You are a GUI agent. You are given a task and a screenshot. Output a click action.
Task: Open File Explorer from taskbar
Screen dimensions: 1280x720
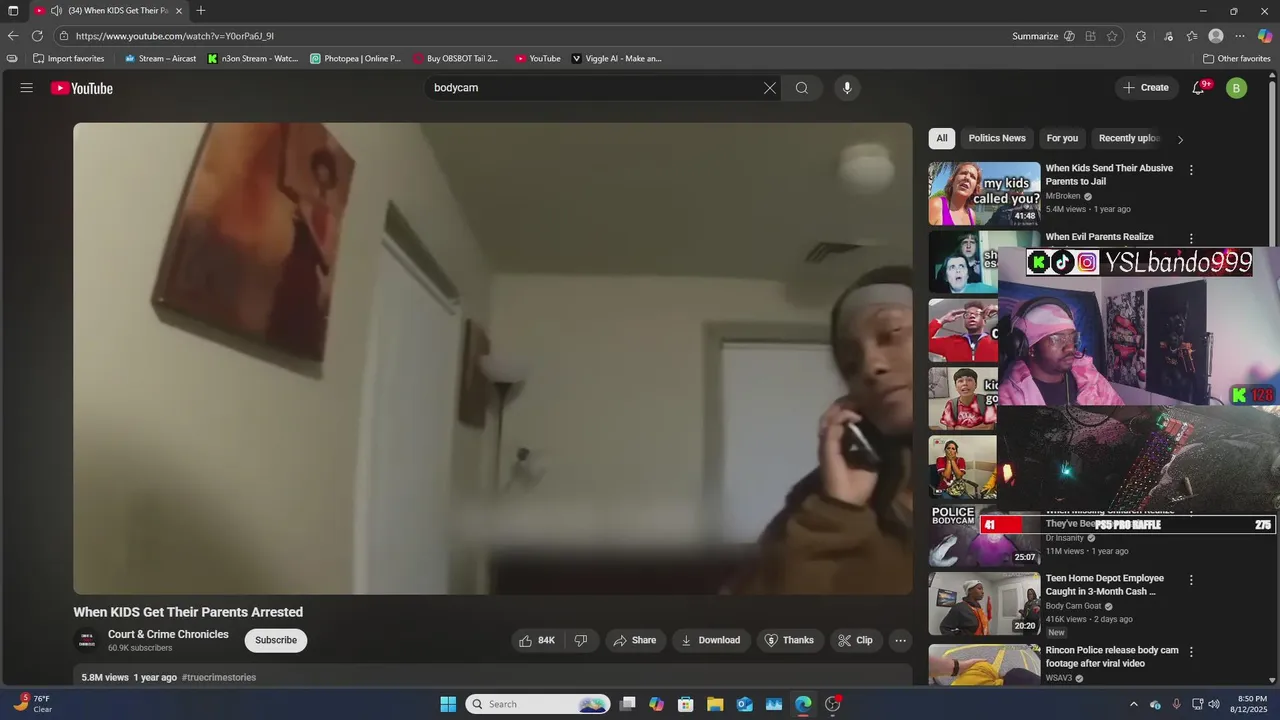point(715,704)
